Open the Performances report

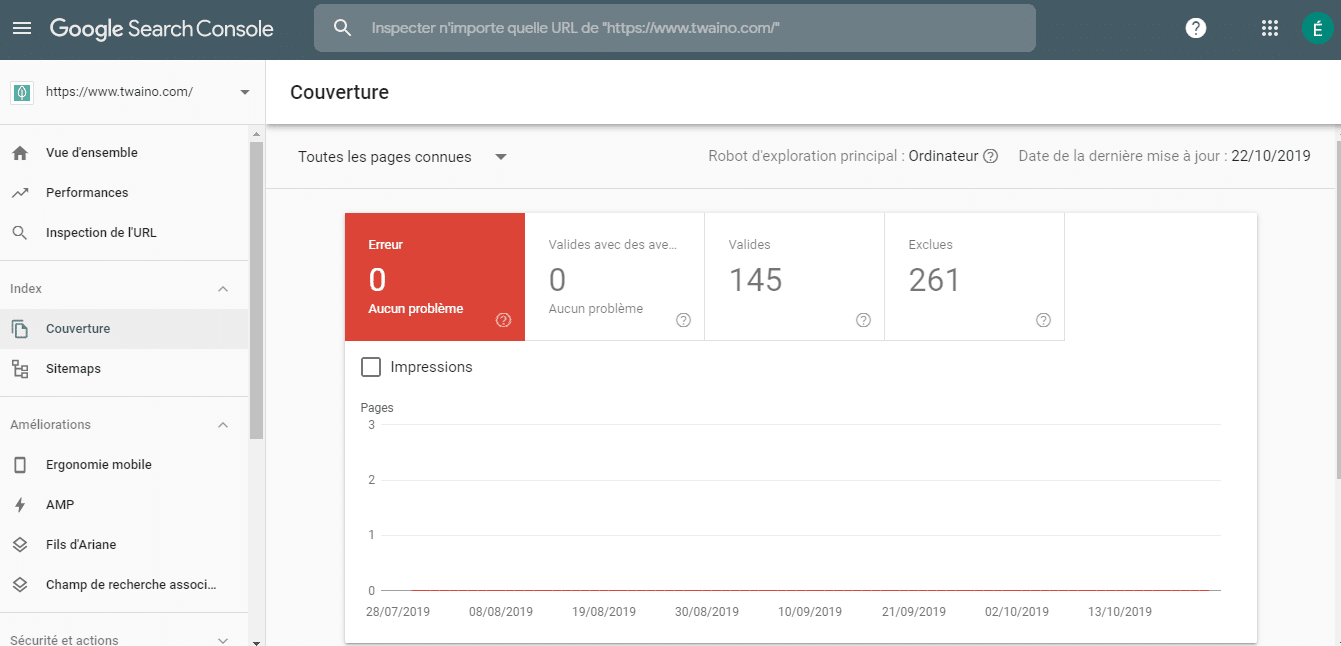tap(124, 193)
